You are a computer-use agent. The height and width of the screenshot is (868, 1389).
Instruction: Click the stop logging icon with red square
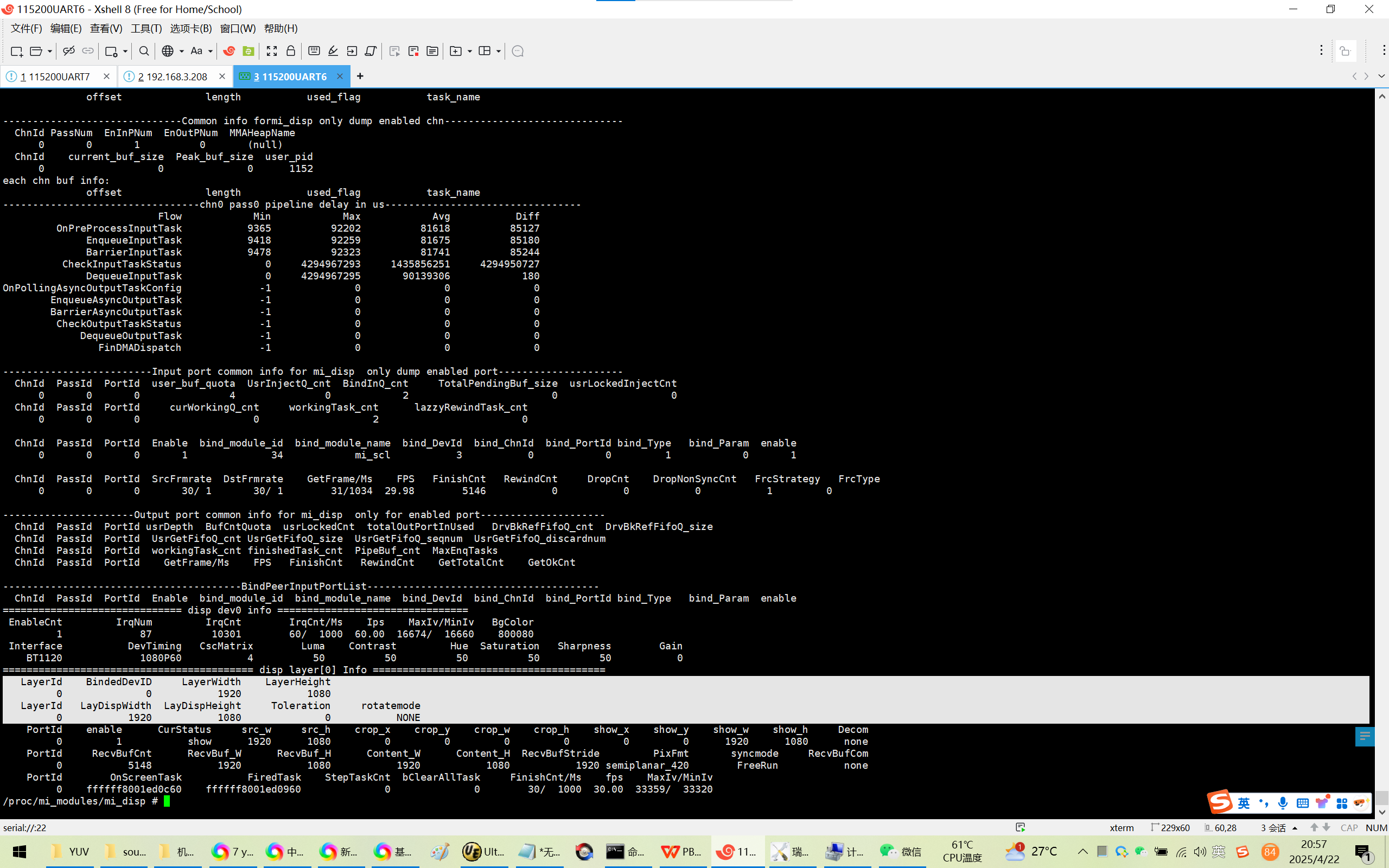[413, 51]
